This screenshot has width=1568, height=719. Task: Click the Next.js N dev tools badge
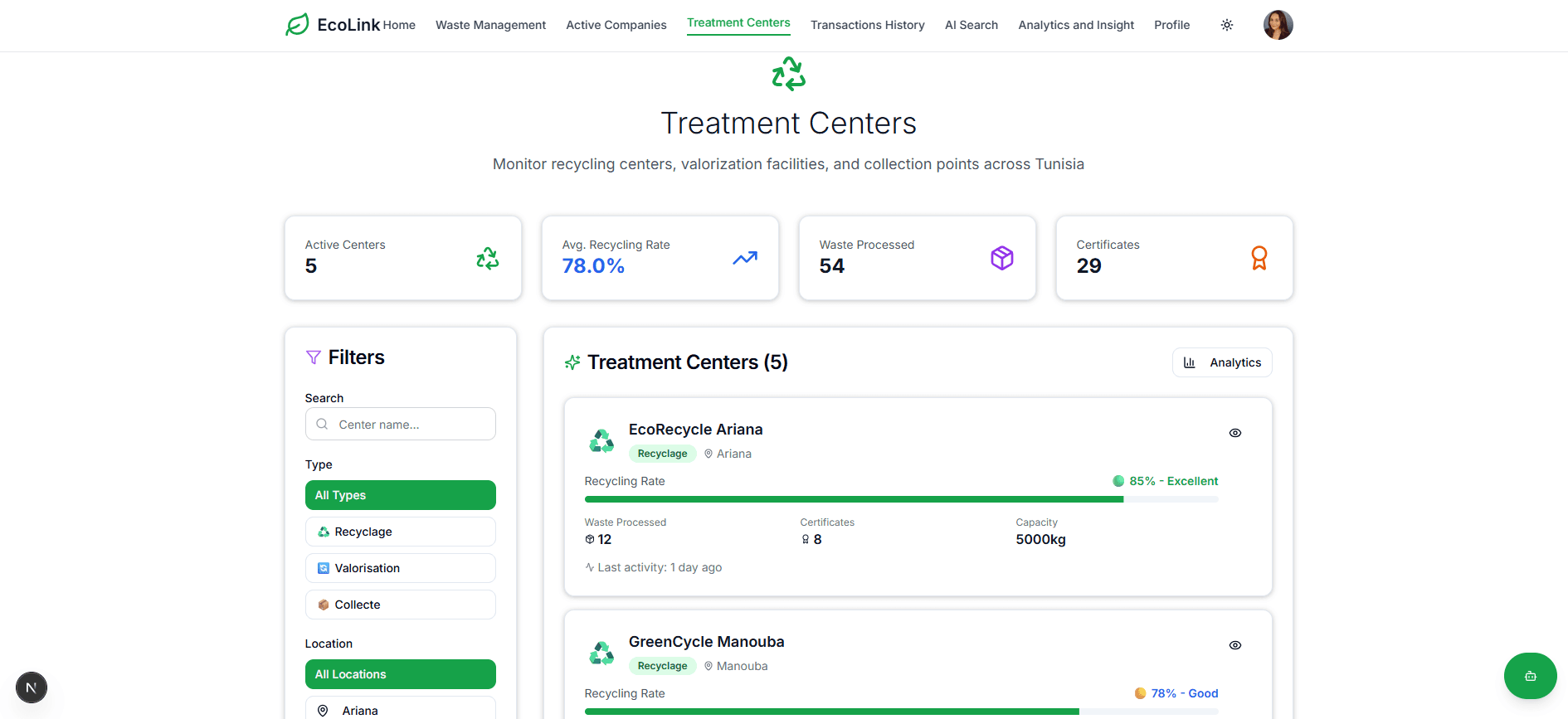click(32, 687)
